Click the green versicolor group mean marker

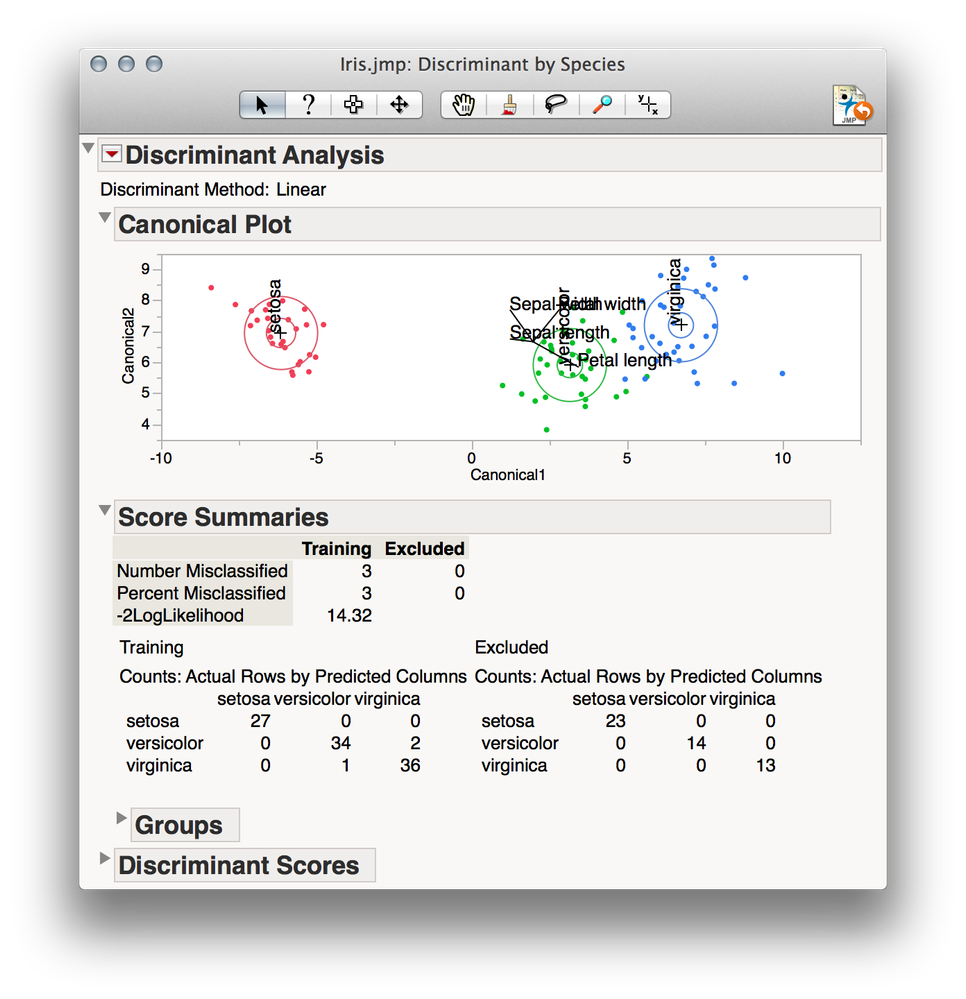[569, 365]
